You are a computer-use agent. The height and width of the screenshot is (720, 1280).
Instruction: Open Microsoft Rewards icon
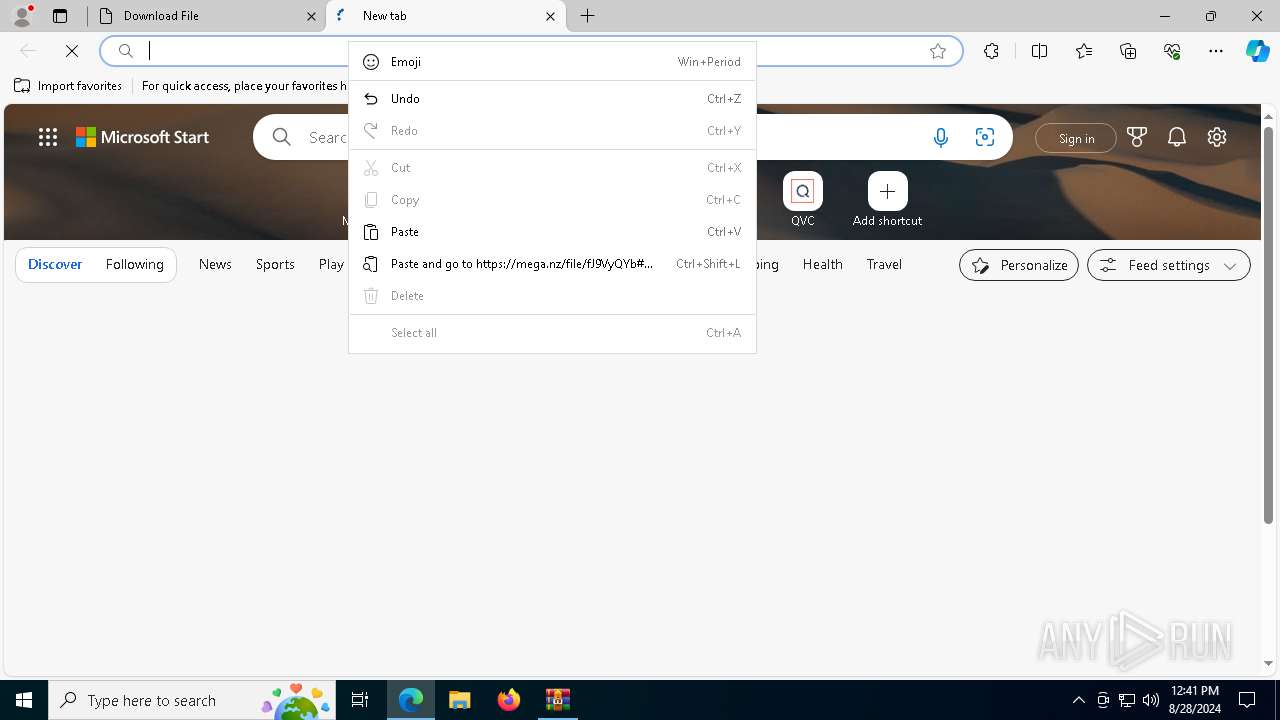point(1136,137)
